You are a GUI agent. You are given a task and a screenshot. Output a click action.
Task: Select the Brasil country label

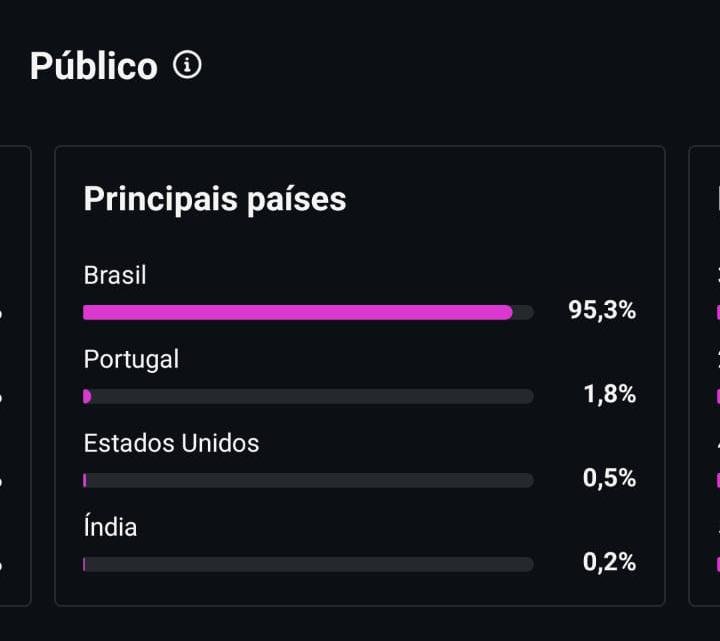pyautogui.click(x=115, y=276)
